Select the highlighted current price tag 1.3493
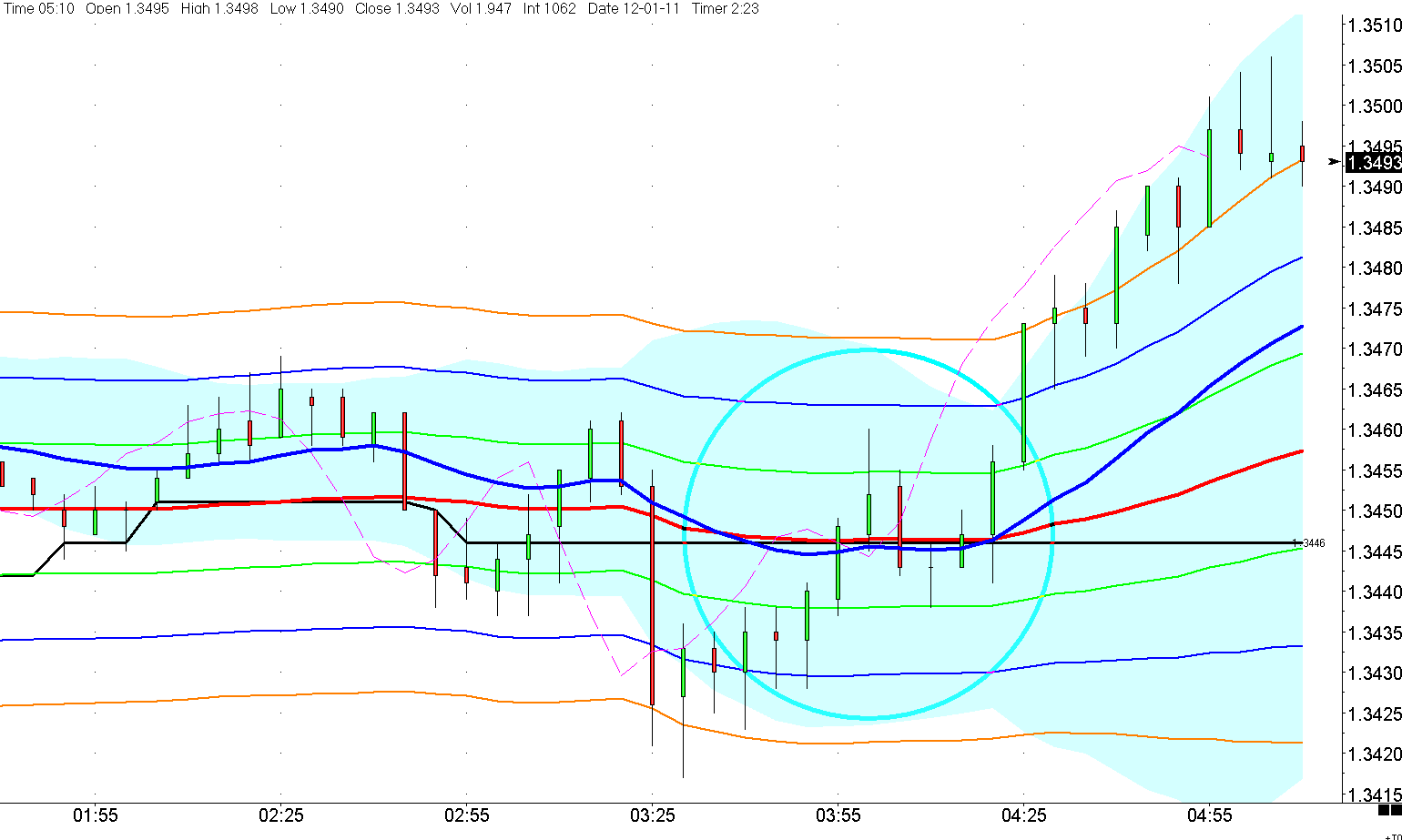 [1373, 163]
